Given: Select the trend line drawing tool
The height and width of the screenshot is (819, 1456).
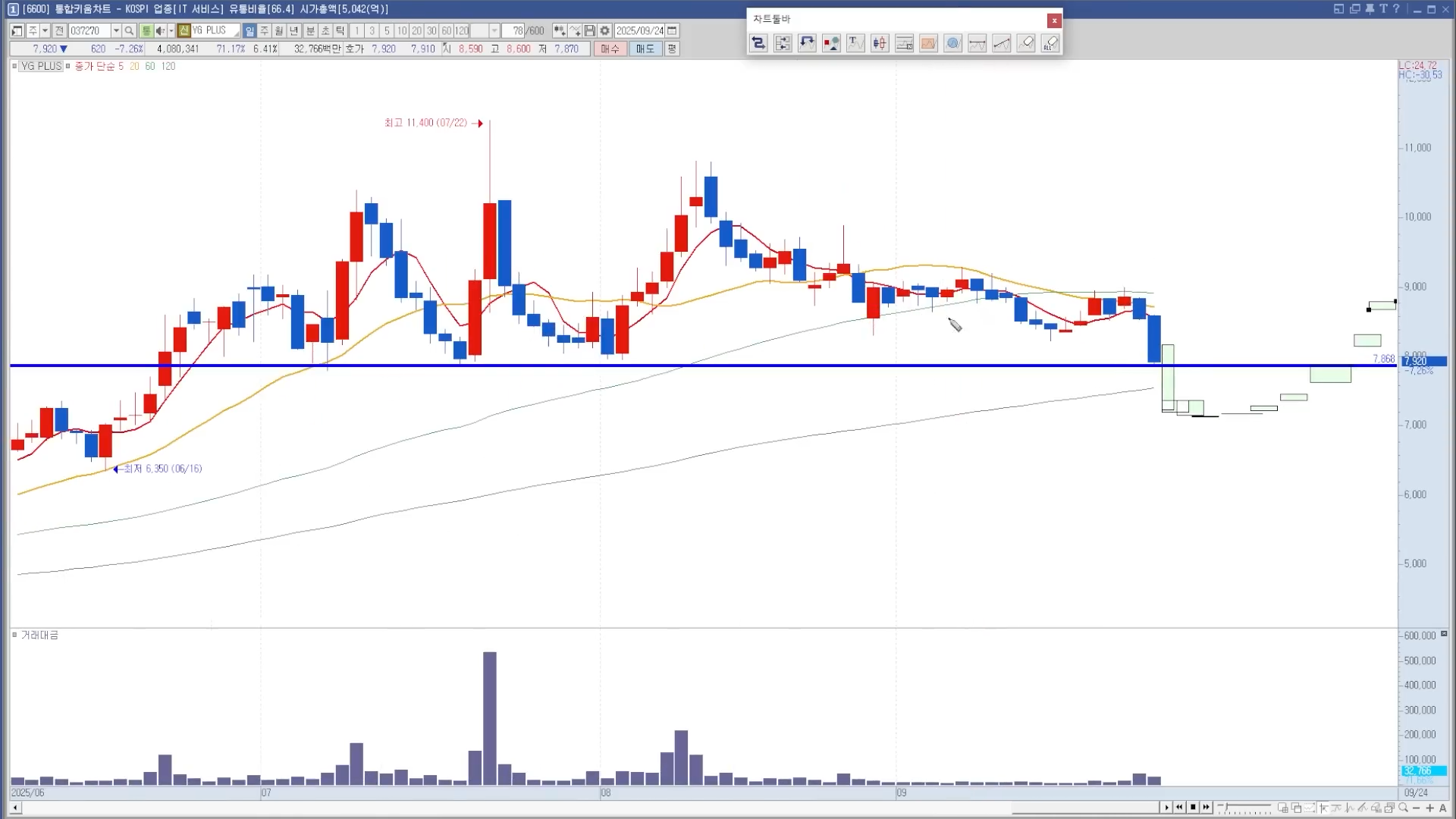Looking at the screenshot, I should [x=1001, y=43].
